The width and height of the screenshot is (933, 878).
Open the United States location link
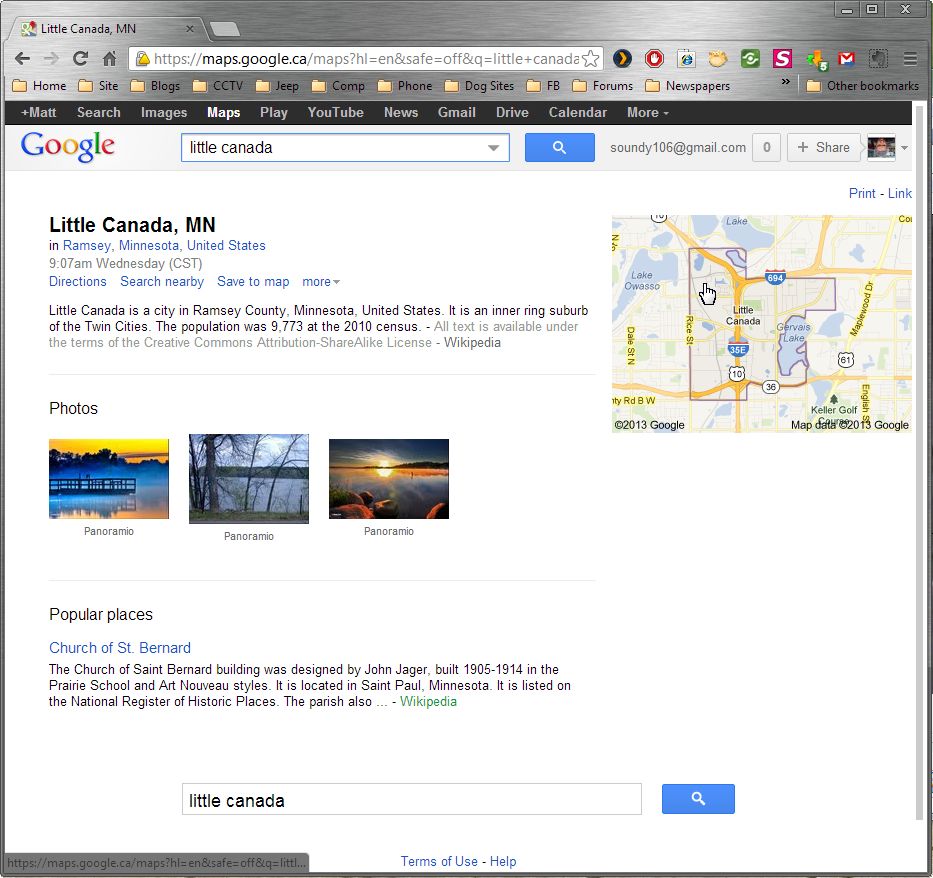click(x=226, y=245)
